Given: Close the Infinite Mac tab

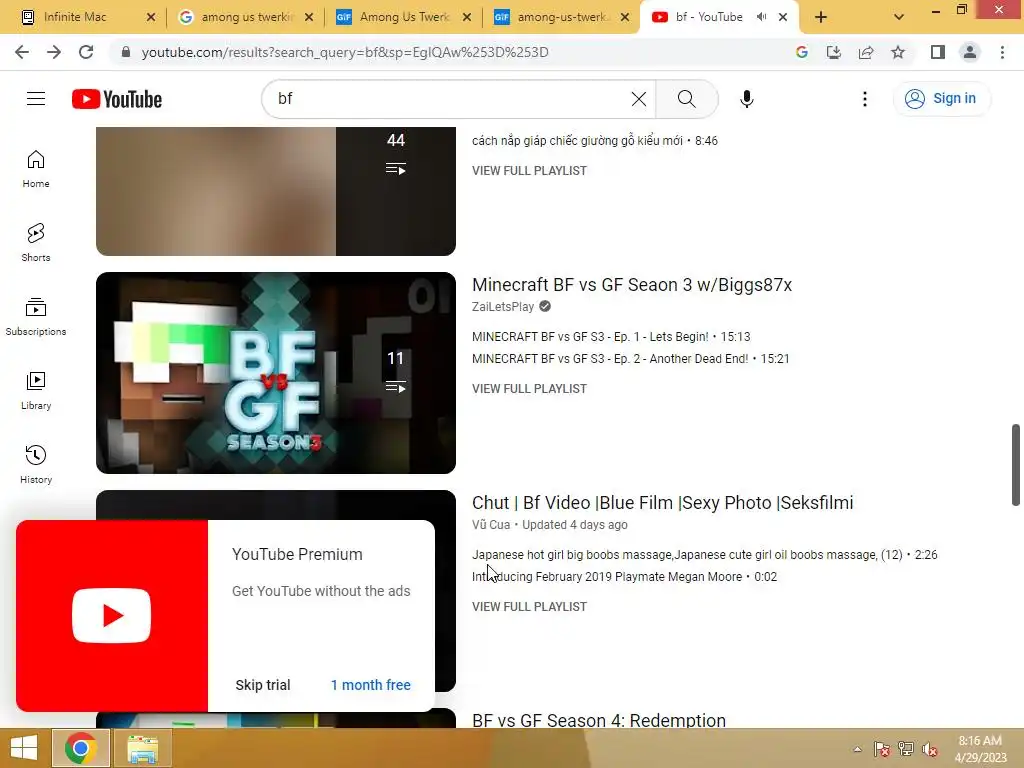Looking at the screenshot, I should [151, 17].
